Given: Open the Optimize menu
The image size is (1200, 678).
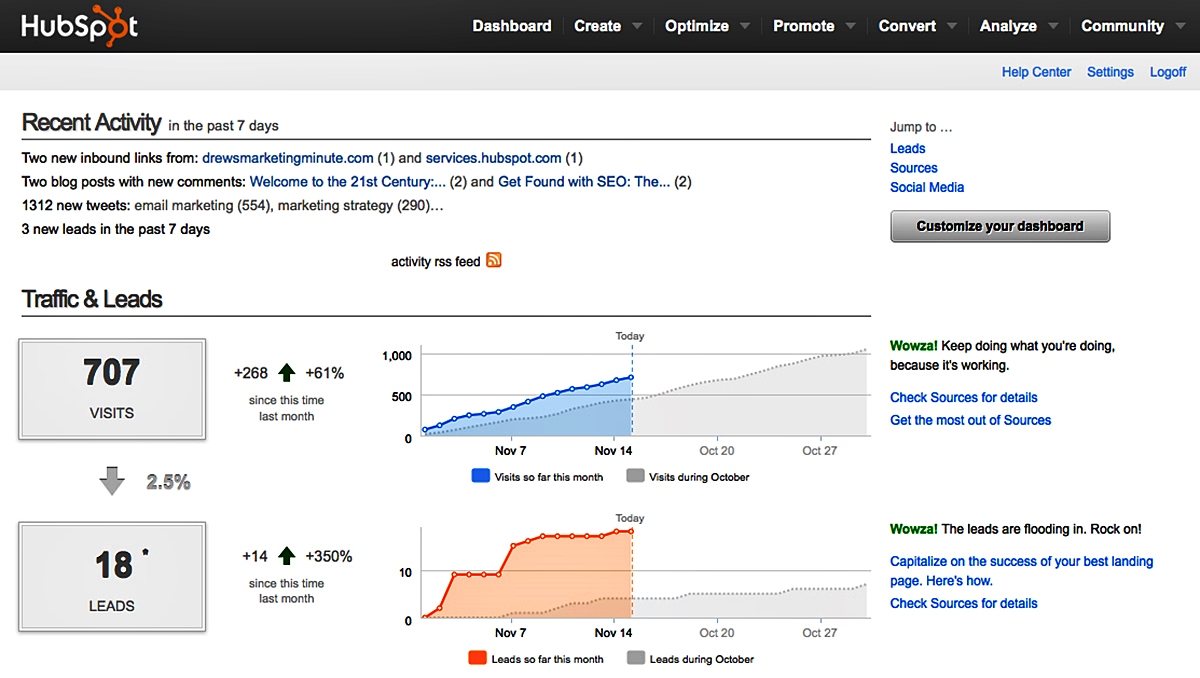Looking at the screenshot, I should click(698, 26).
